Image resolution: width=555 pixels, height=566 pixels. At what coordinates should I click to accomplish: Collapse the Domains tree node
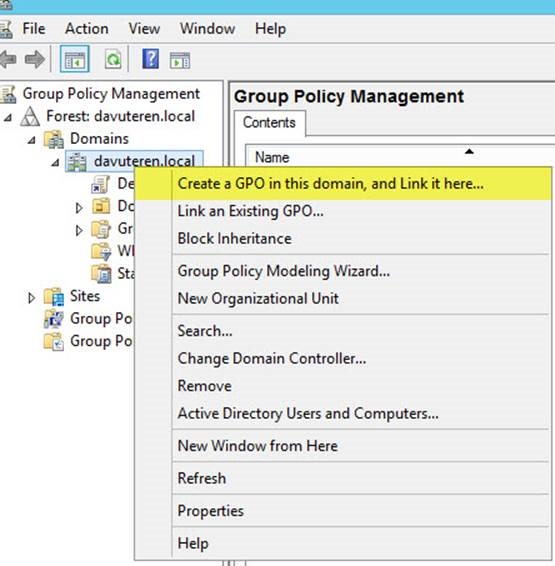[32, 140]
